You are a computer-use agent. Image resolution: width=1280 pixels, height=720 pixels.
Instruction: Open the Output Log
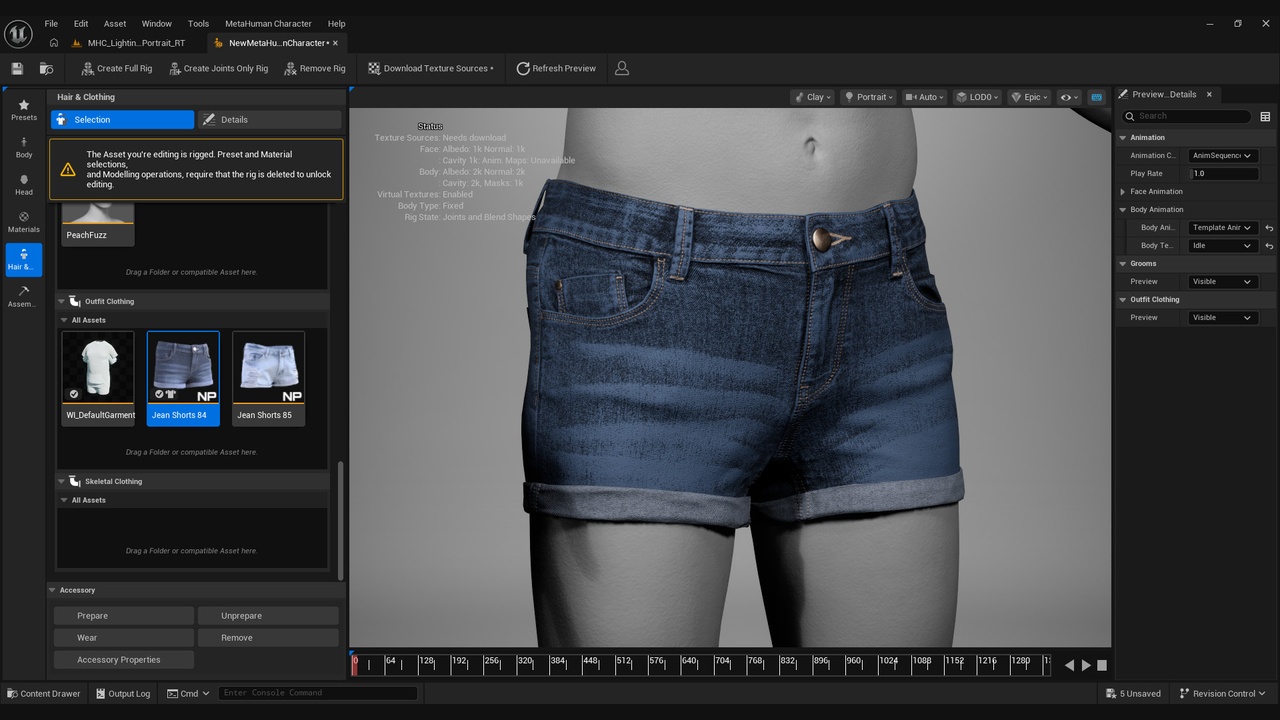point(122,693)
